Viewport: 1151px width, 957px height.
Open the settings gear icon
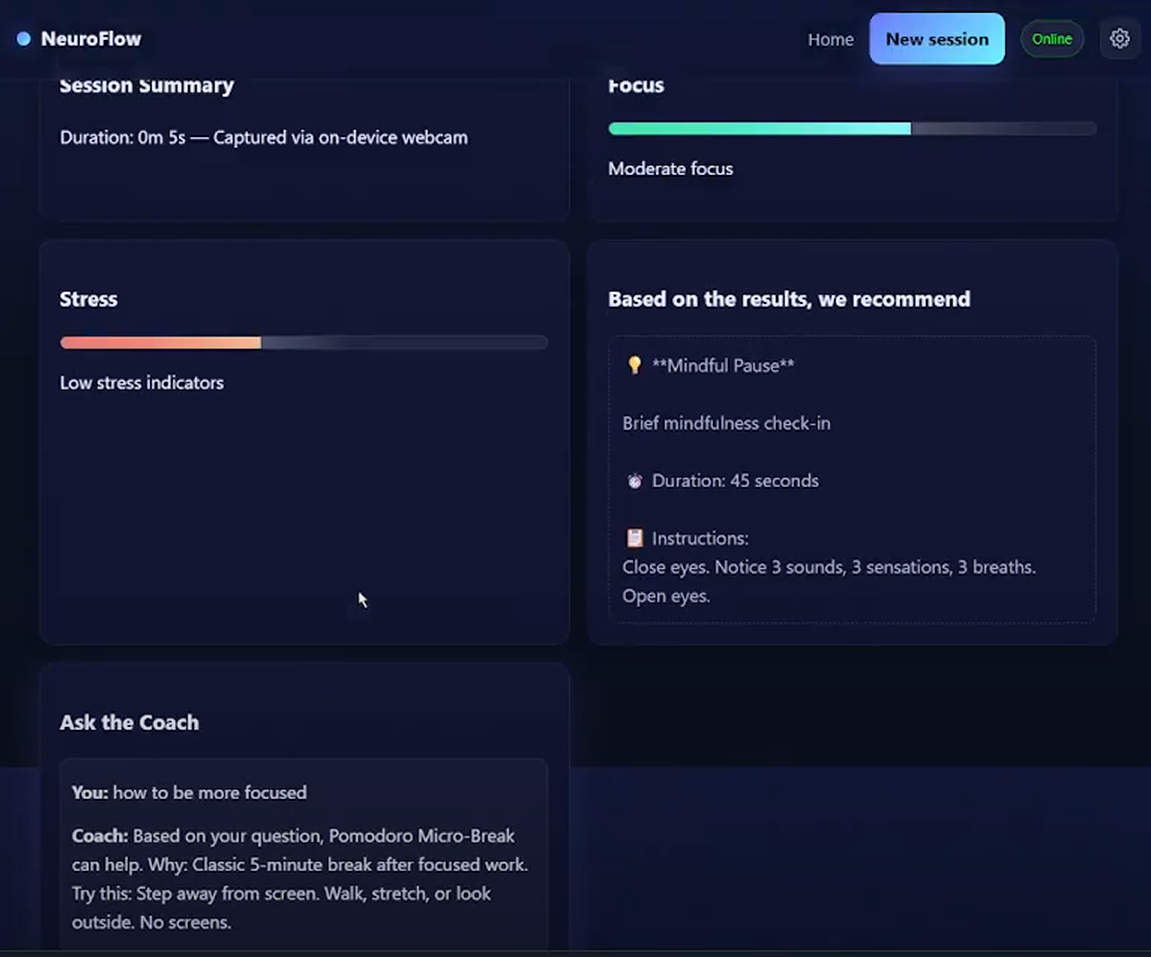pyautogui.click(x=1120, y=39)
